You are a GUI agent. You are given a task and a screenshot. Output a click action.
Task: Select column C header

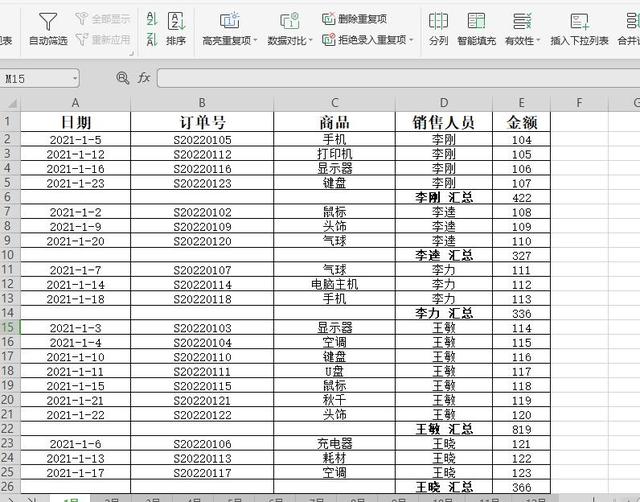(334, 103)
